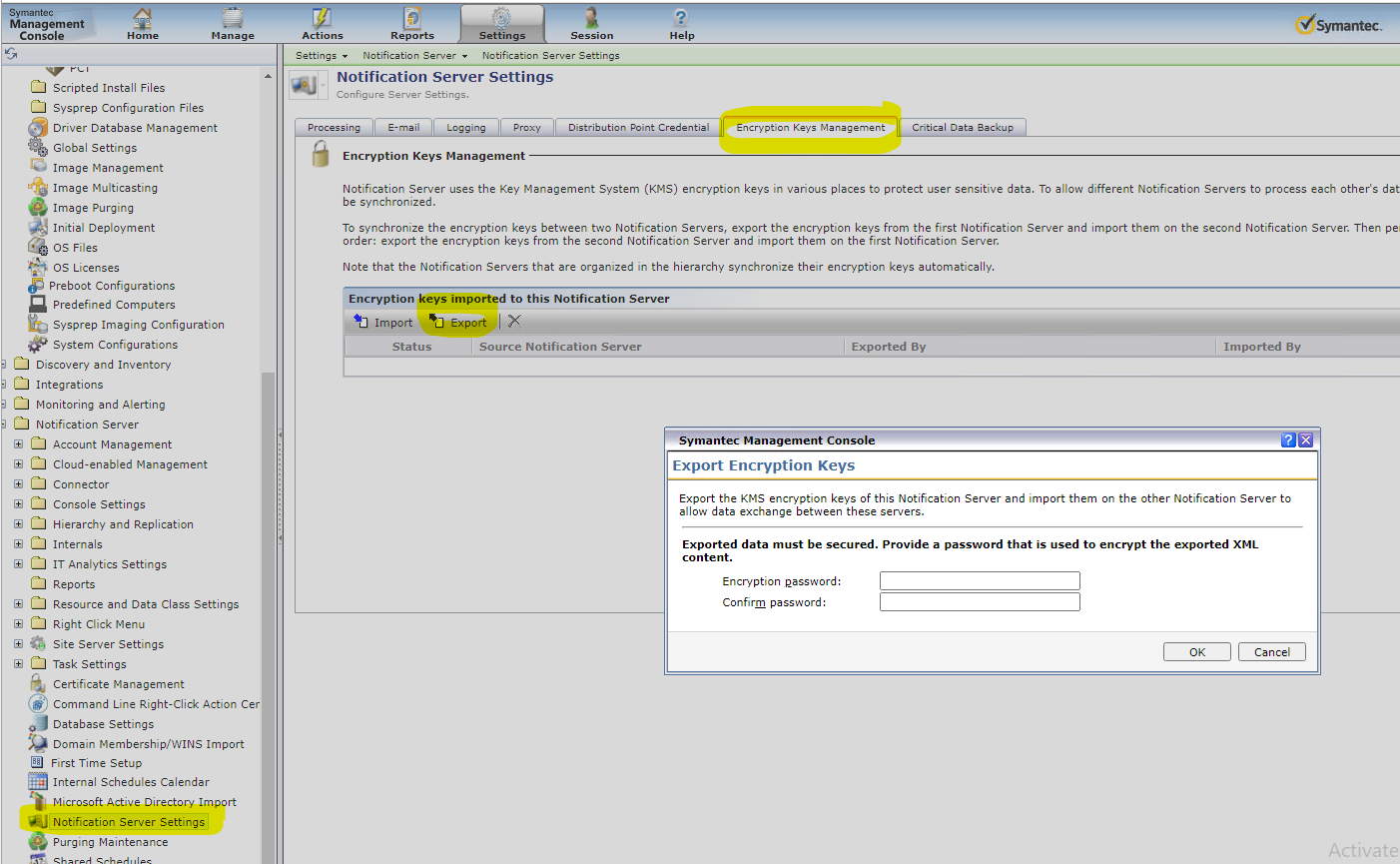1400x864 pixels.
Task: Open the Session menu in the top bar
Action: [x=592, y=23]
